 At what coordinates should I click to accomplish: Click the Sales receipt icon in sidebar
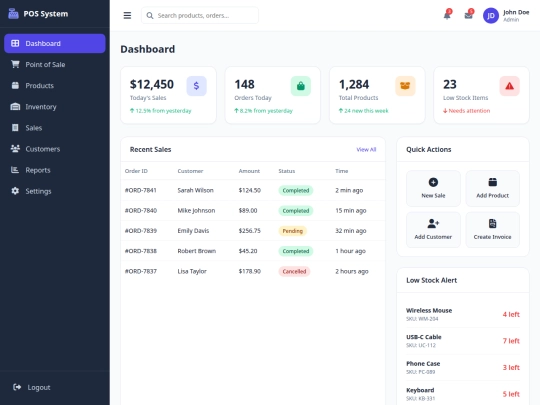click(x=15, y=128)
